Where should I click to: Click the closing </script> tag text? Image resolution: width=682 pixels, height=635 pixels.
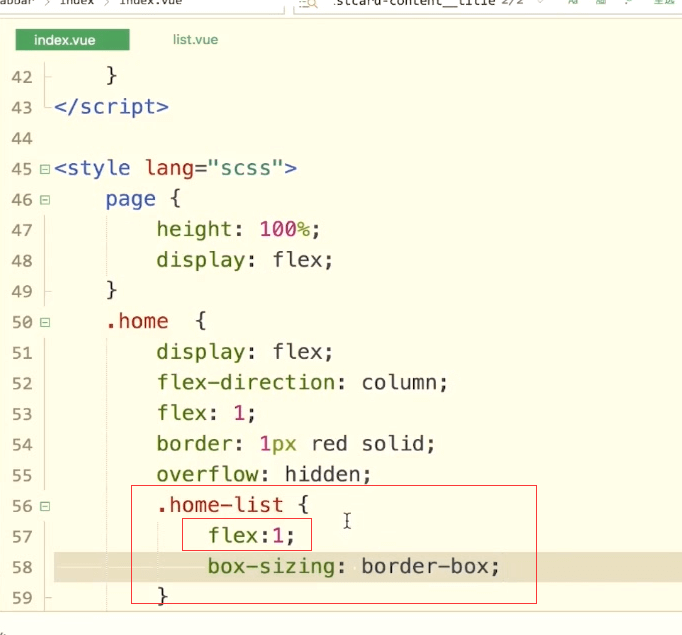(111, 107)
